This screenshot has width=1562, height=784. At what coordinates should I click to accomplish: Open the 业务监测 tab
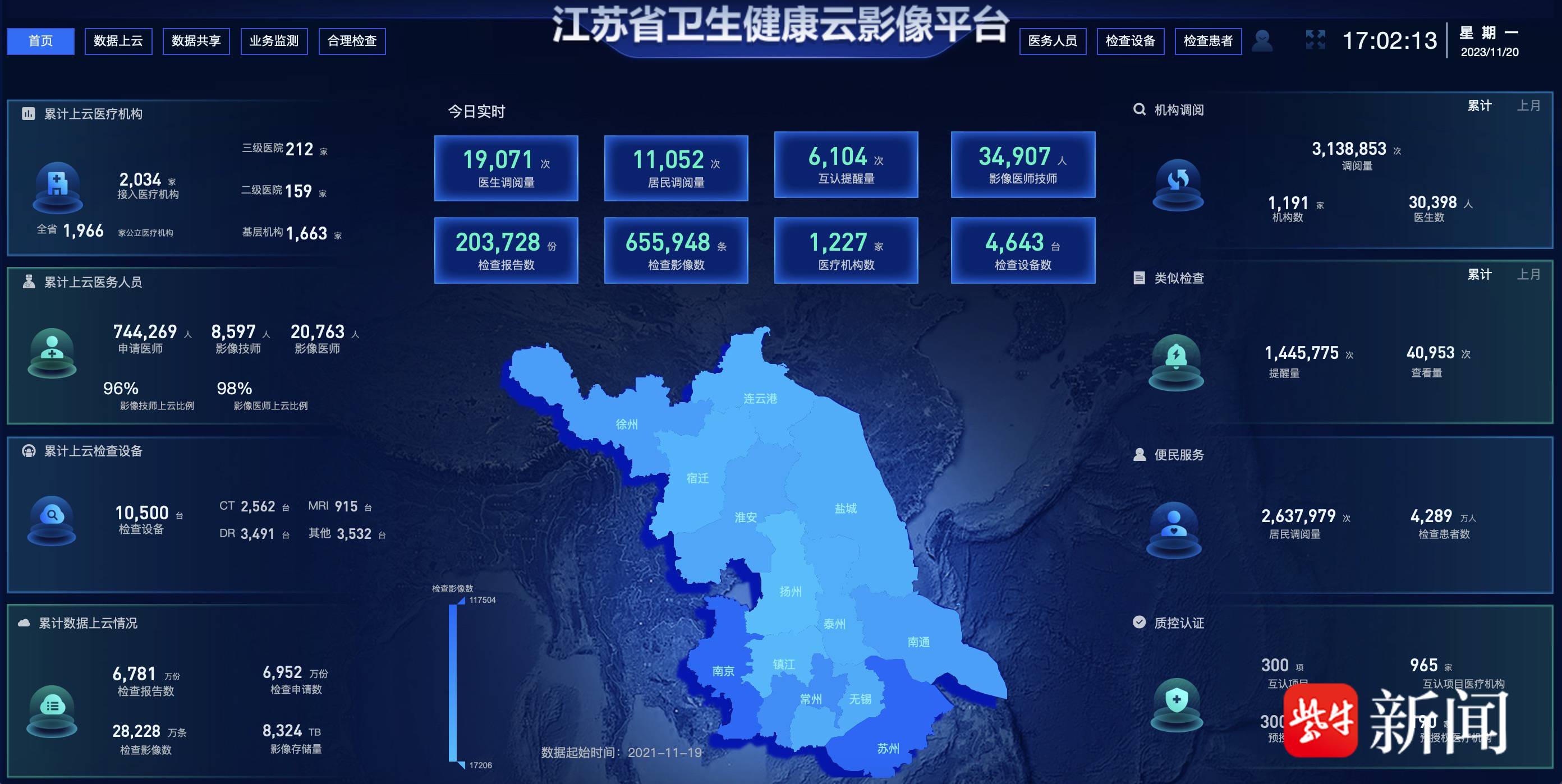tap(274, 41)
